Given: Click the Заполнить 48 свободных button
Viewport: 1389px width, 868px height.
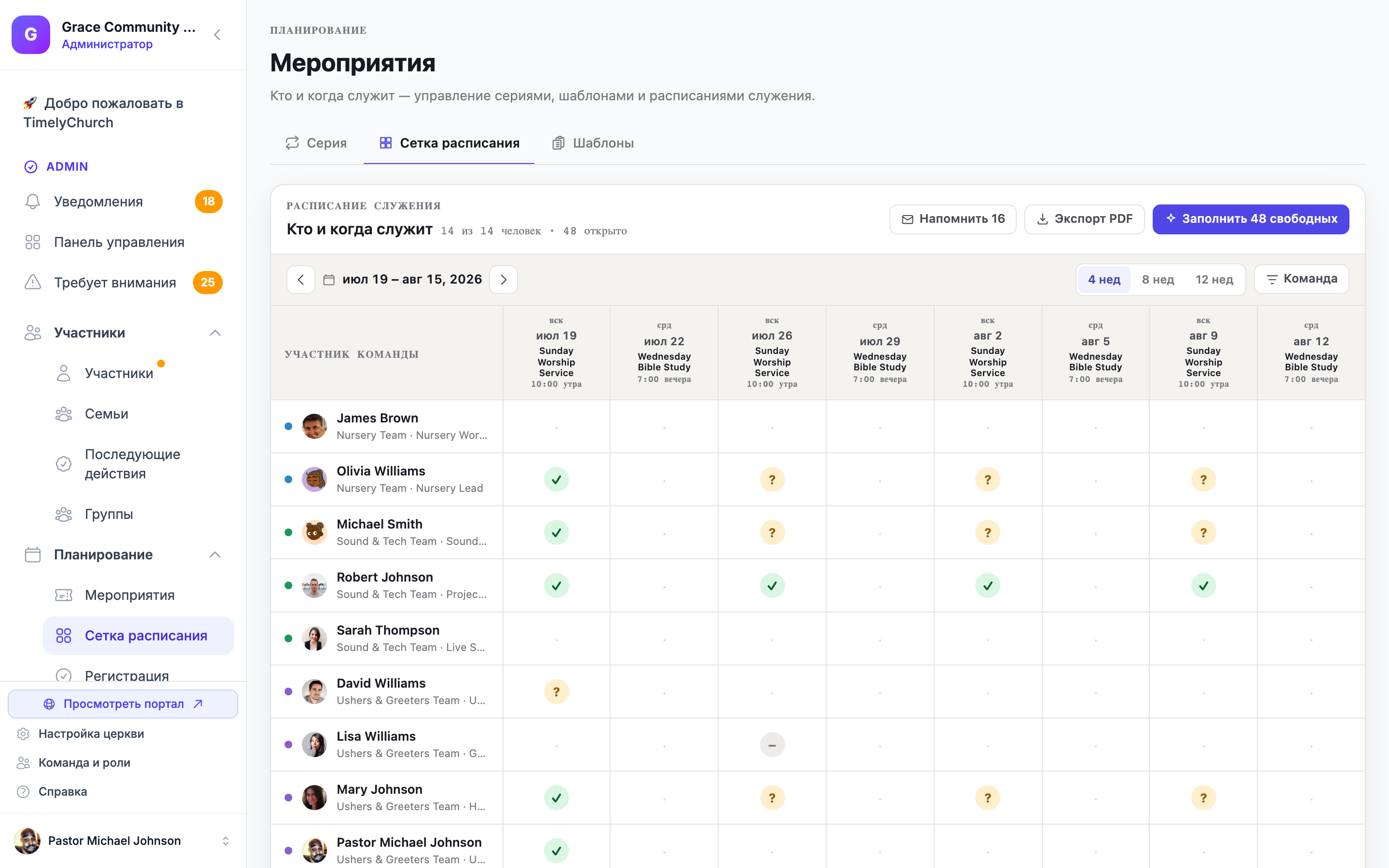Looking at the screenshot, I should (x=1251, y=219).
